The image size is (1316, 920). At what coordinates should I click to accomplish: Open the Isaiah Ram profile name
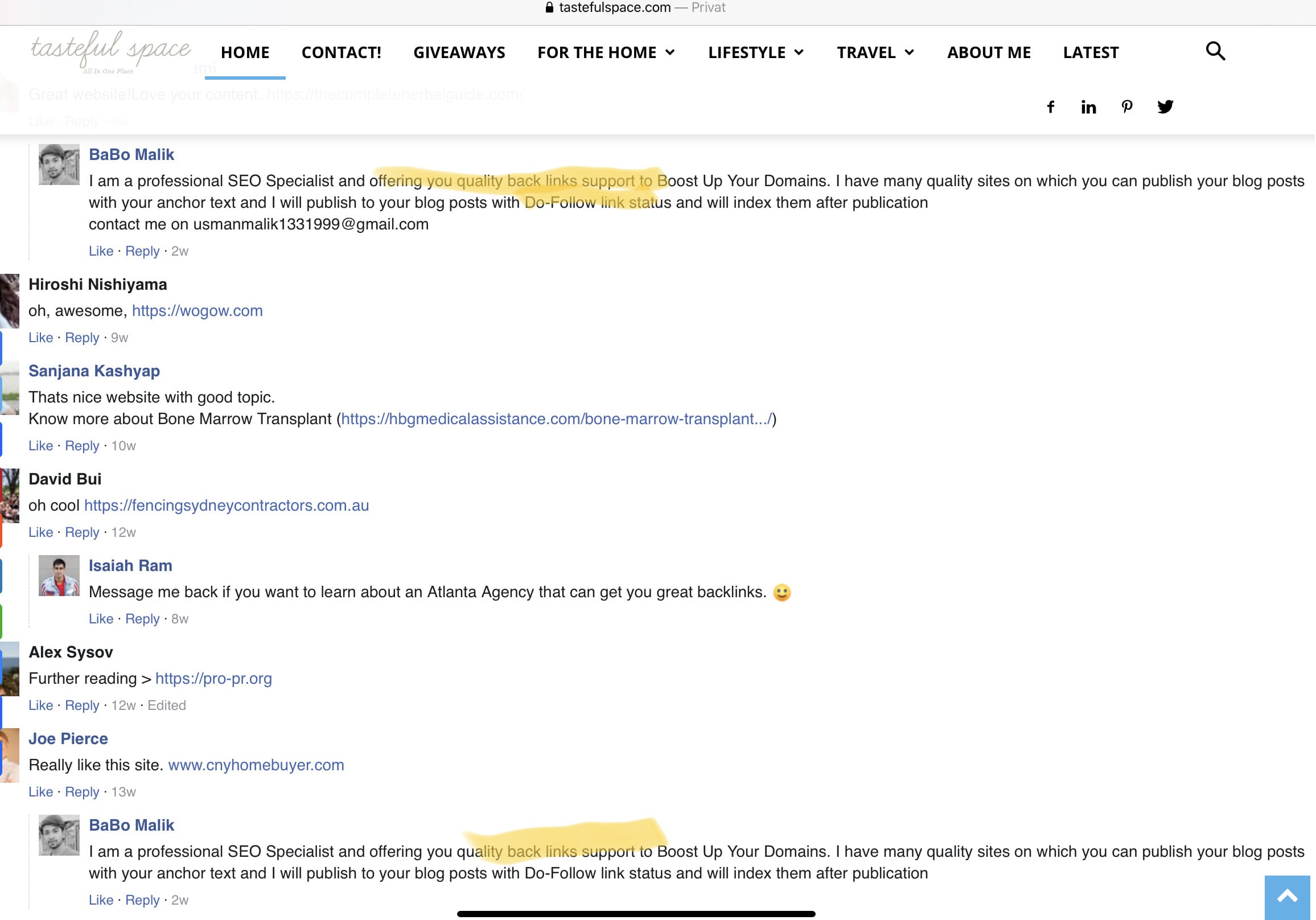[x=130, y=566]
